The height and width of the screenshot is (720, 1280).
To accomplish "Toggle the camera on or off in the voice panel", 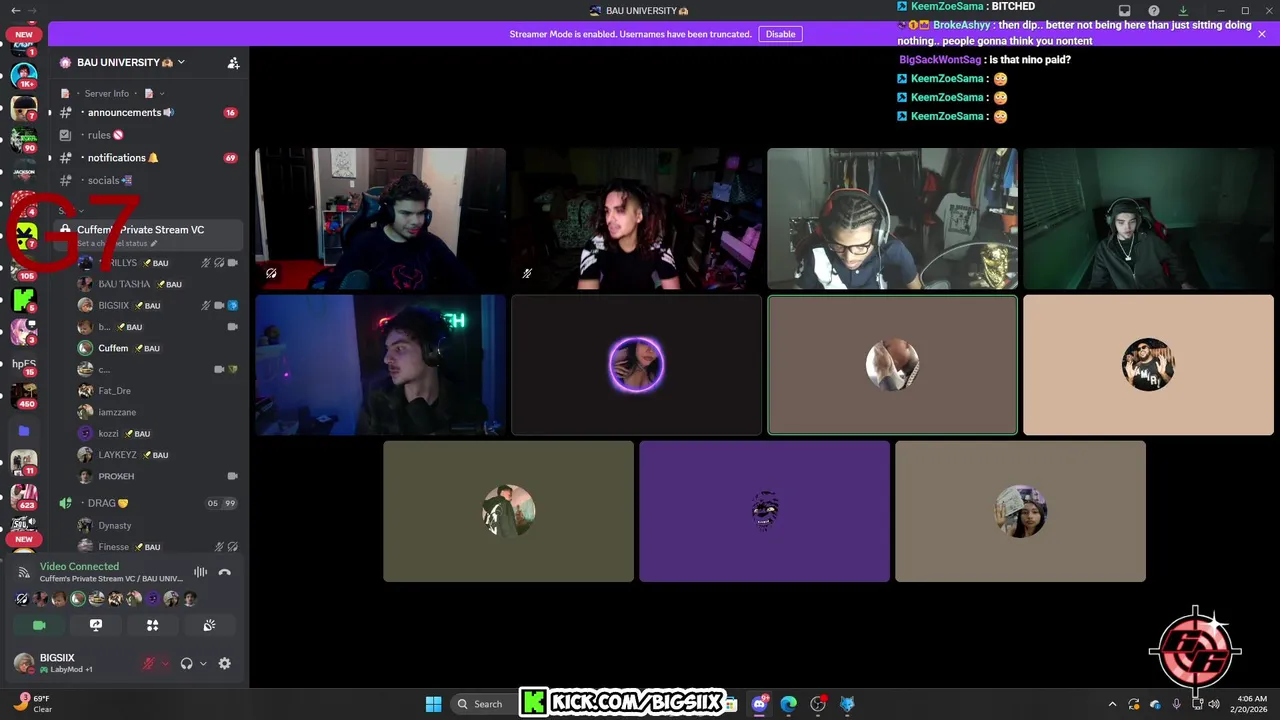I will [39, 625].
